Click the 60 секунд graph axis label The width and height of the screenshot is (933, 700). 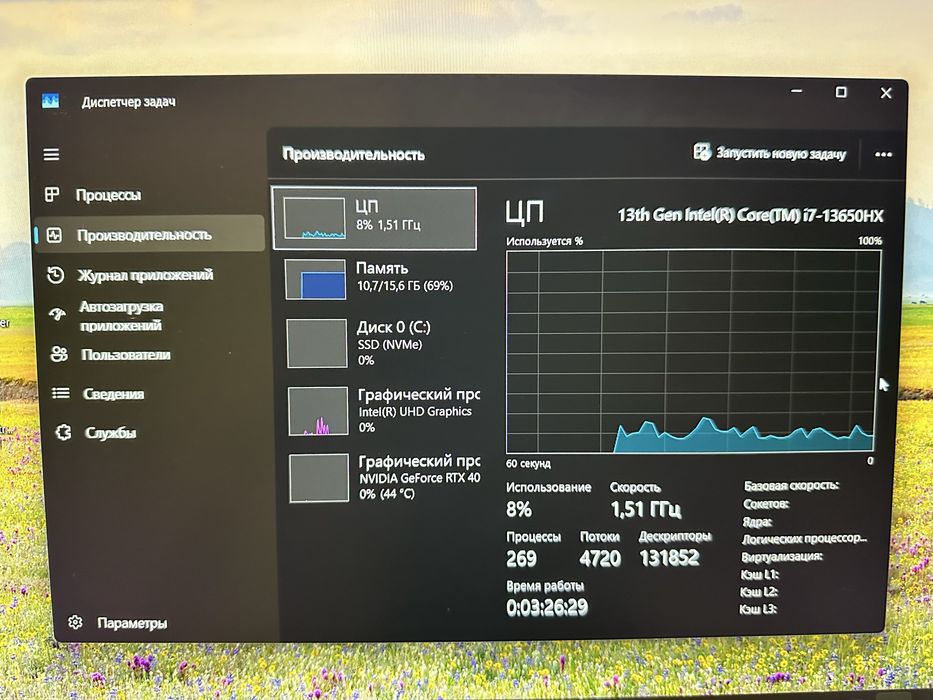coord(528,463)
